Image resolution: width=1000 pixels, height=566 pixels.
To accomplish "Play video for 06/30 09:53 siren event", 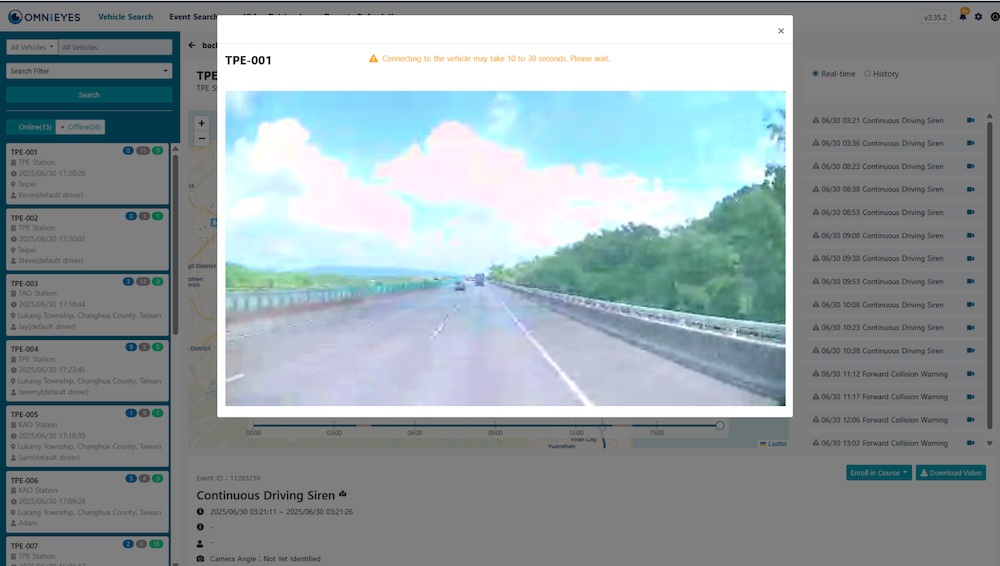I will pyautogui.click(x=970, y=281).
